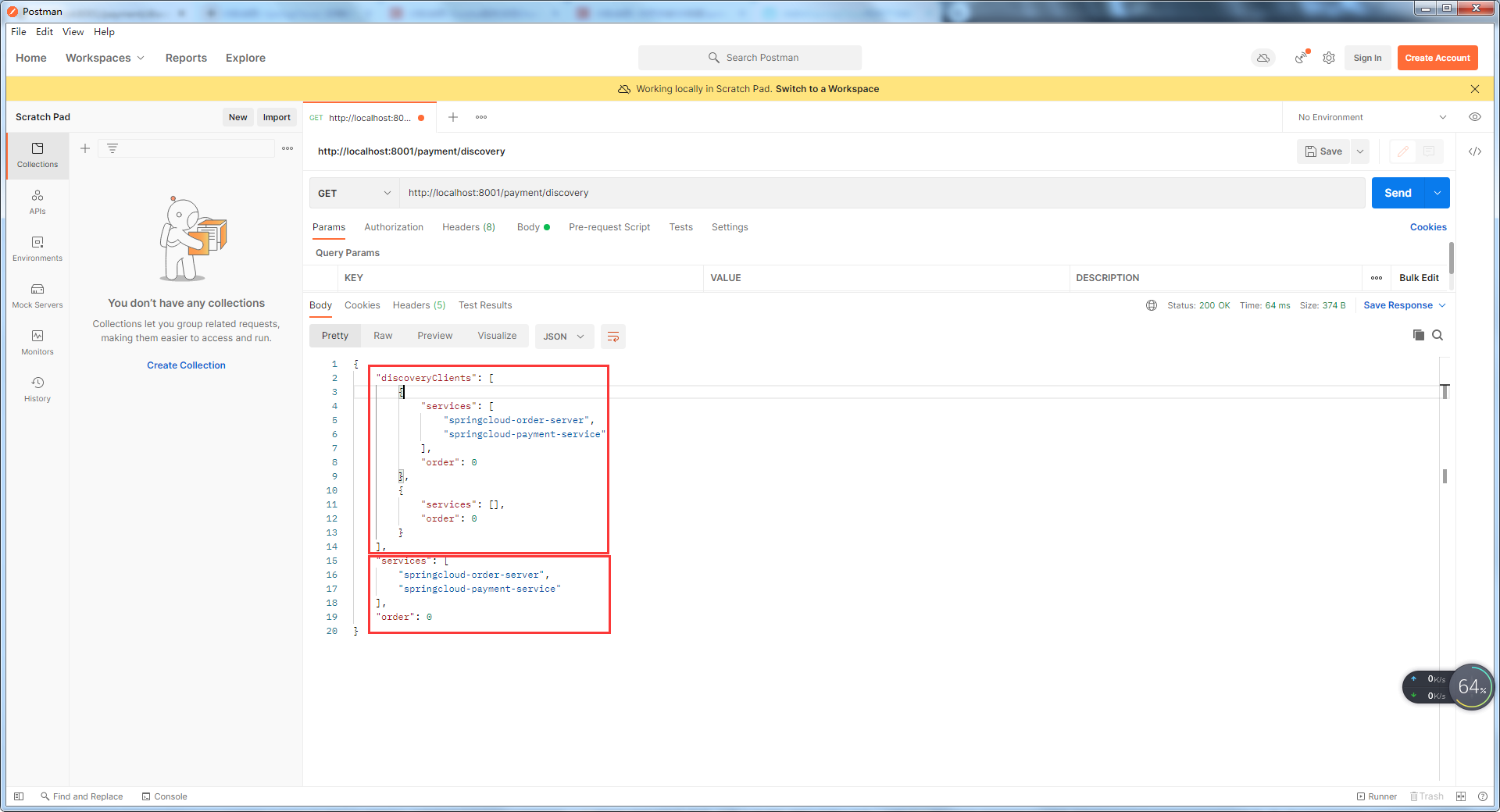
Task: Open the Environments panel
Action: click(x=37, y=248)
